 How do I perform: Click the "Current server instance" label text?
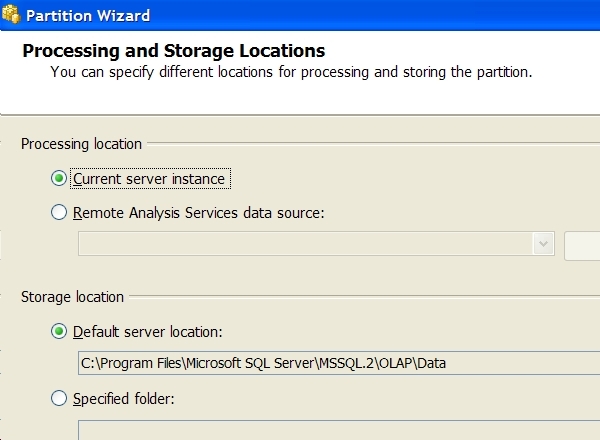pos(149,179)
